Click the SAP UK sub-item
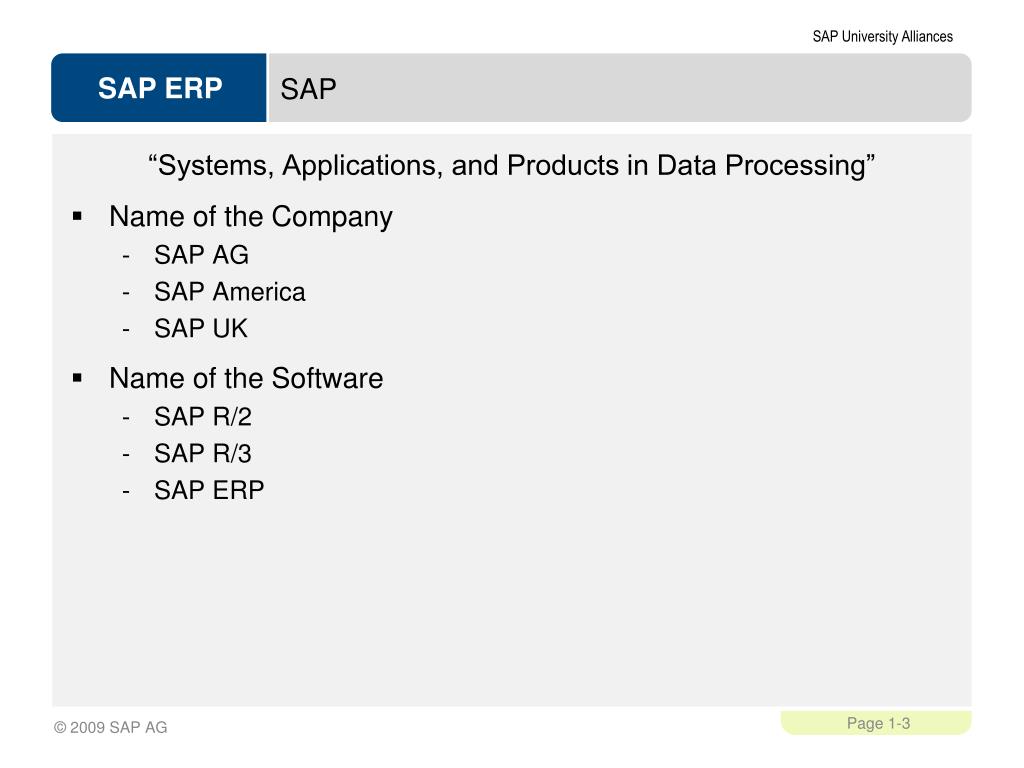The width and height of the screenshot is (1024, 768). click(x=200, y=328)
